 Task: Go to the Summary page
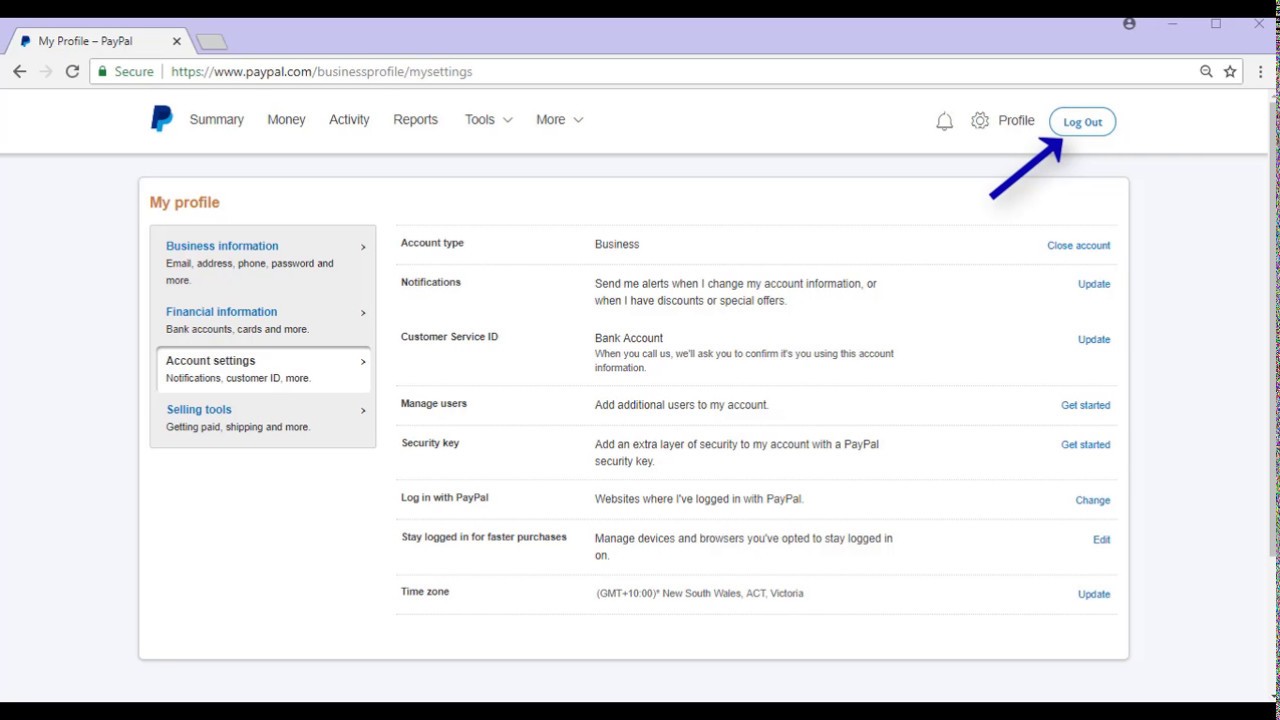216,119
